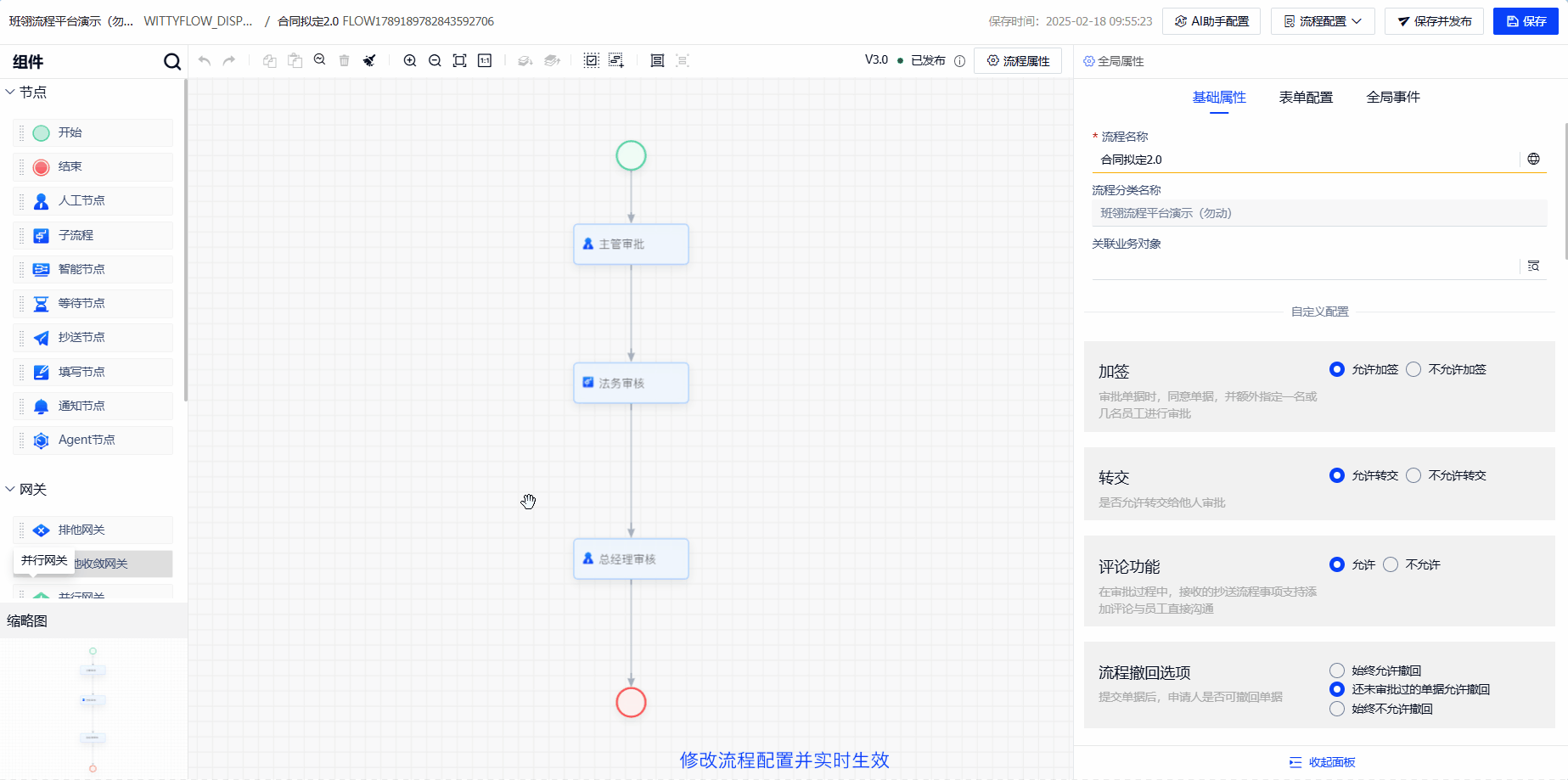Choose the 始终不允许撤回 option

[x=1337, y=709]
